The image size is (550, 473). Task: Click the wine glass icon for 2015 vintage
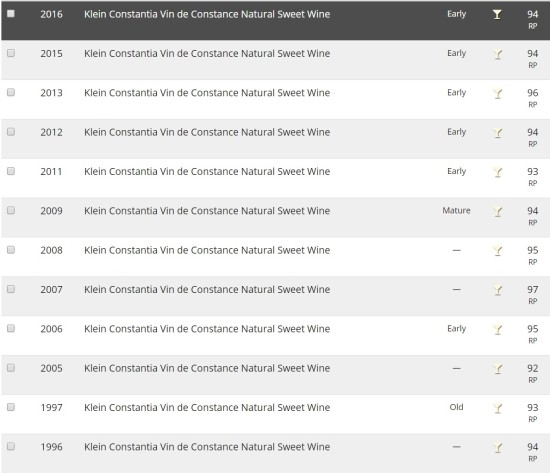(x=497, y=54)
